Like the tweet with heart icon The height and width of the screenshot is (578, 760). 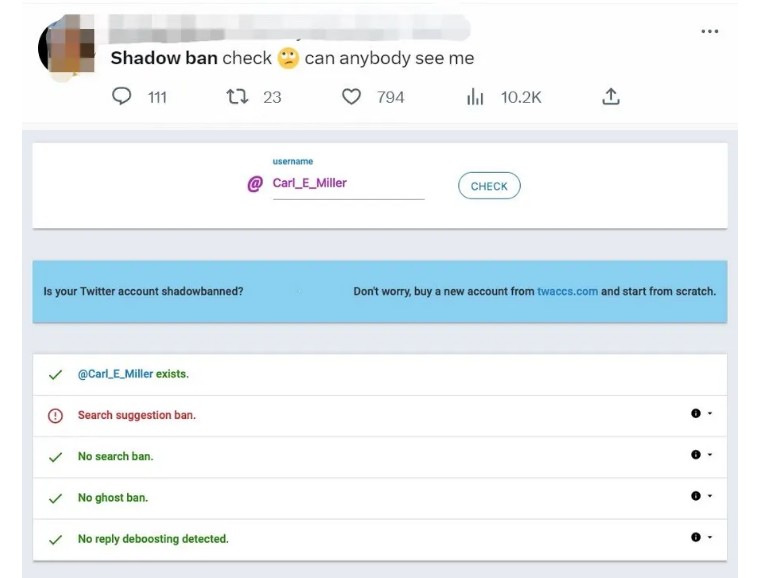(351, 96)
